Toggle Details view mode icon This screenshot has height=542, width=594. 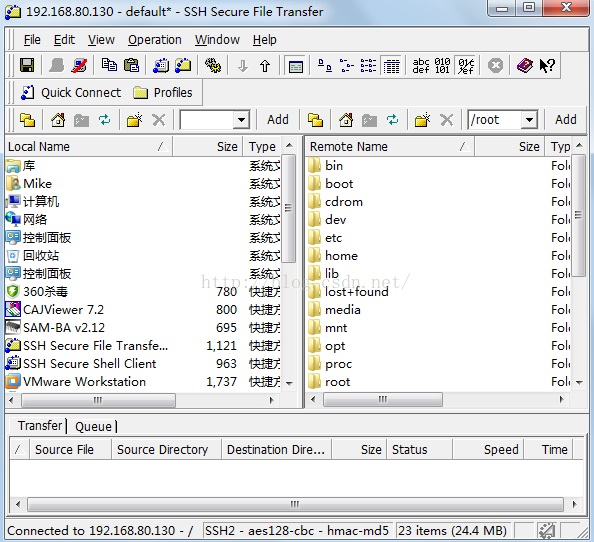point(391,66)
